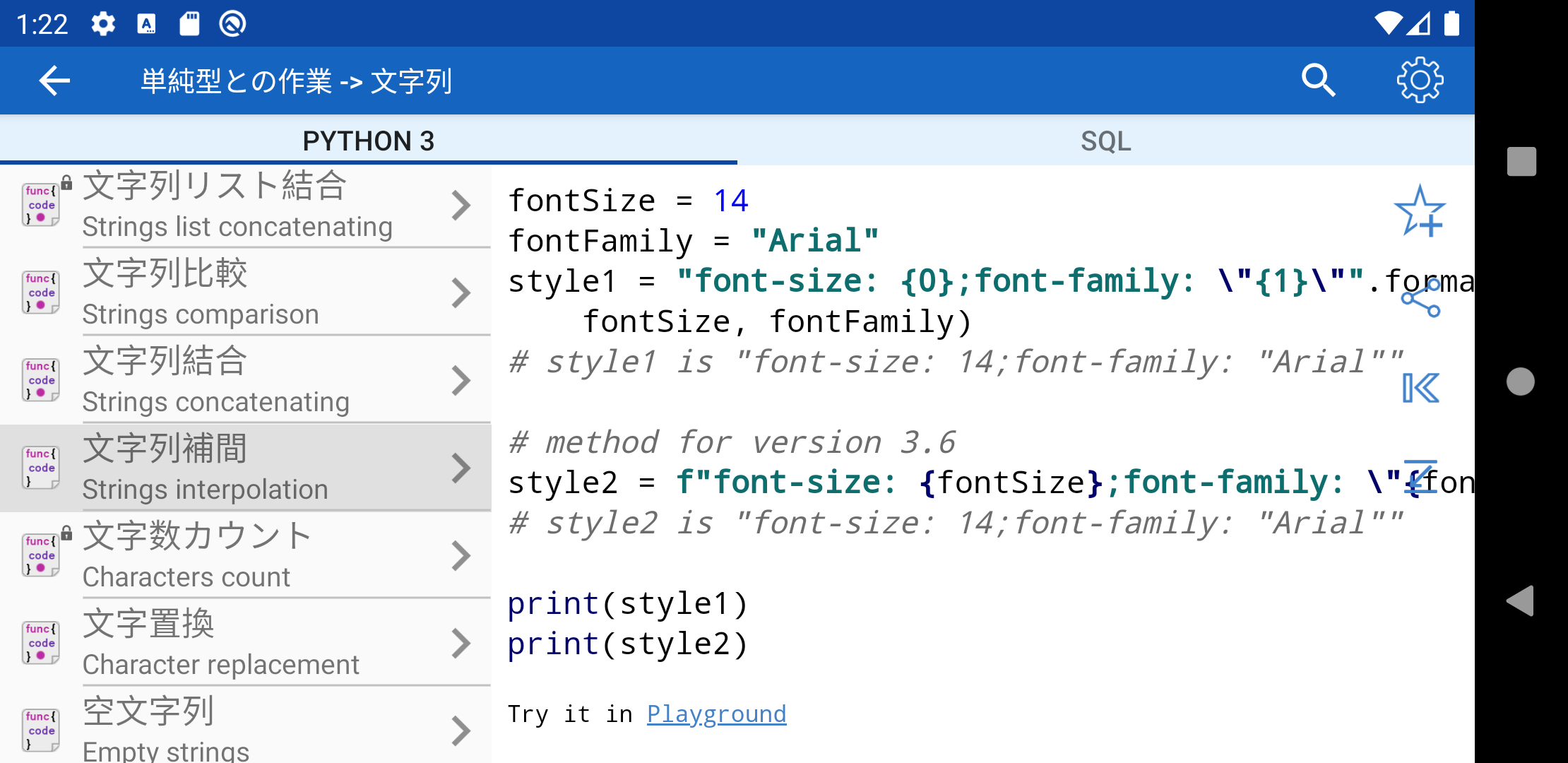Click the fontFamily = "Arial" code line
1568x763 pixels.
tap(694, 242)
